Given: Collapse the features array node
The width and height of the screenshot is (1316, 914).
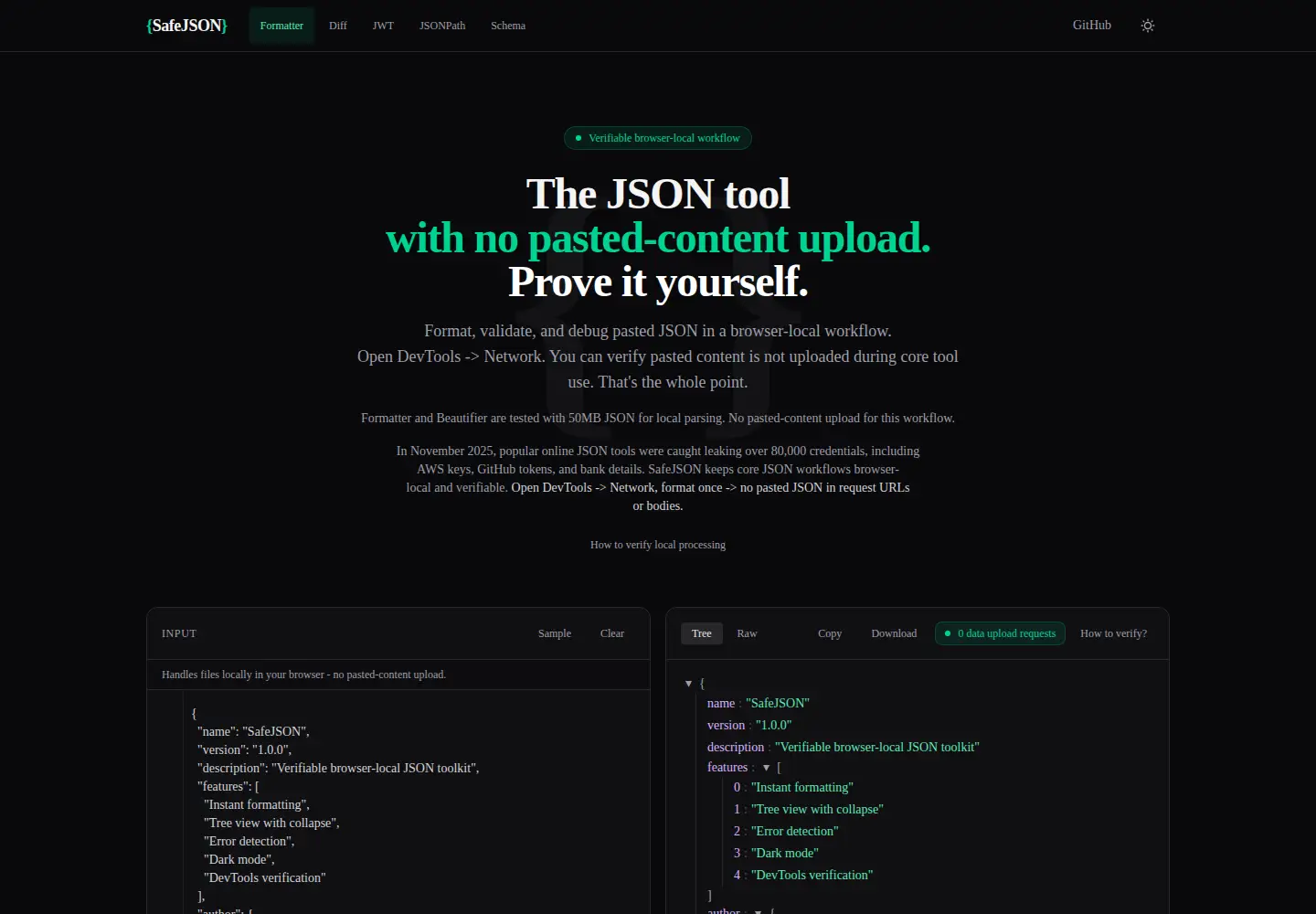Looking at the screenshot, I should (766, 768).
